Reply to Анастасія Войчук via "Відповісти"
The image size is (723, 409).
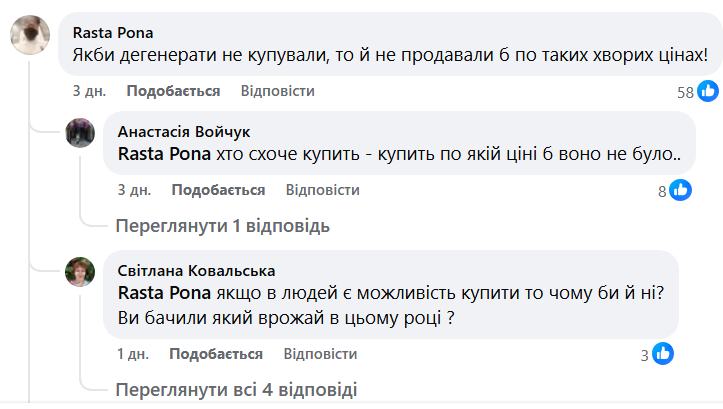322,189
